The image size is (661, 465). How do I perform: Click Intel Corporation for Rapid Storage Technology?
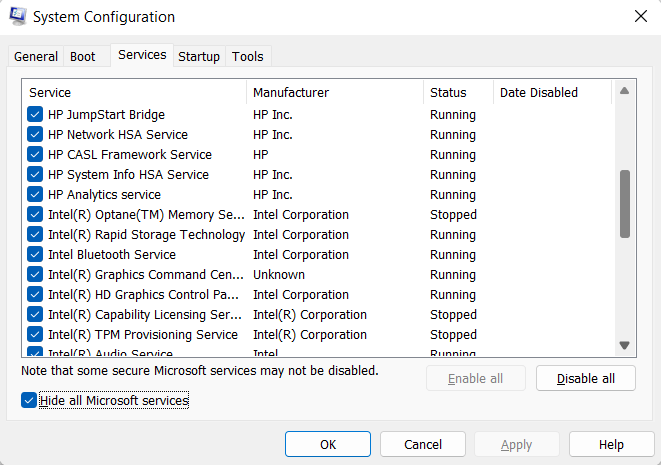click(x=301, y=234)
